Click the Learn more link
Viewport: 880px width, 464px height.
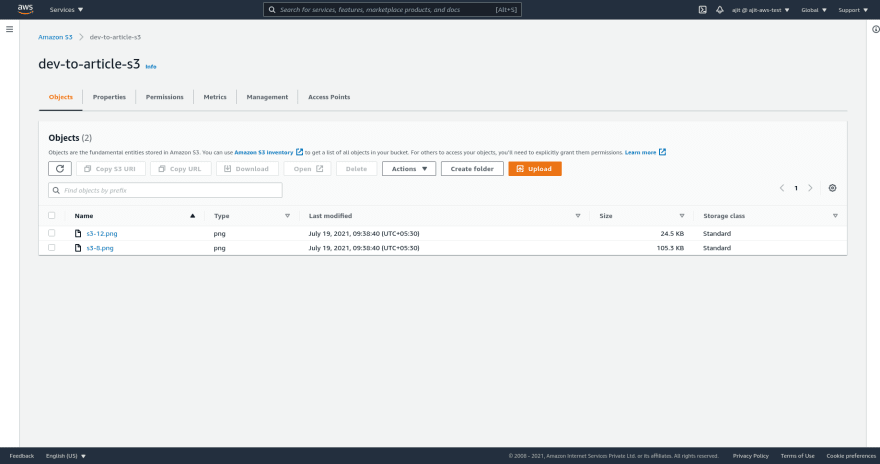coord(640,152)
